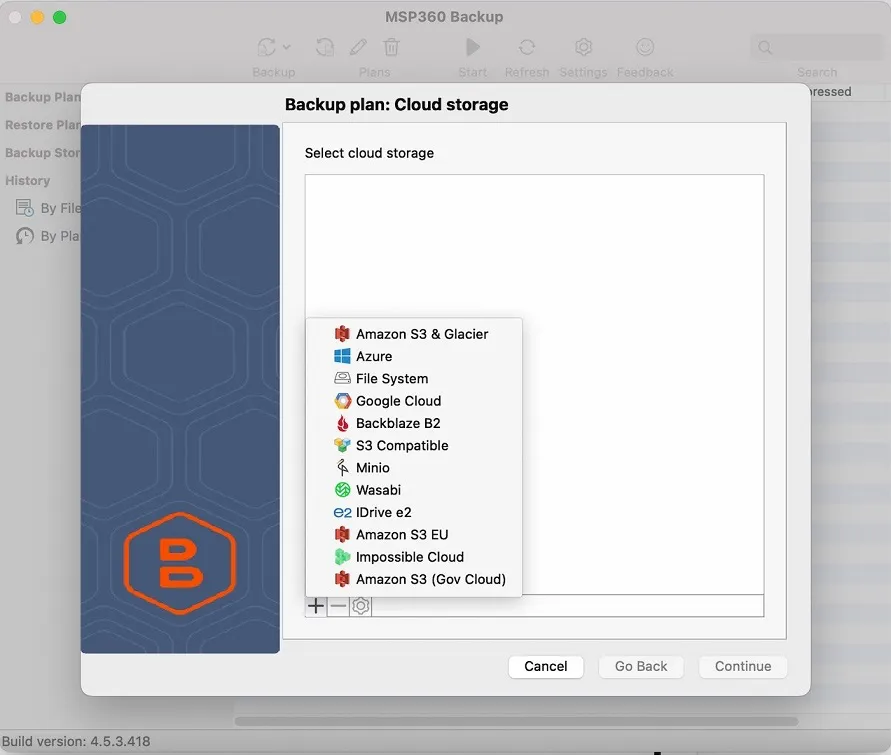891x755 pixels.
Task: Select History in sidebar
Action: [x=28, y=181]
